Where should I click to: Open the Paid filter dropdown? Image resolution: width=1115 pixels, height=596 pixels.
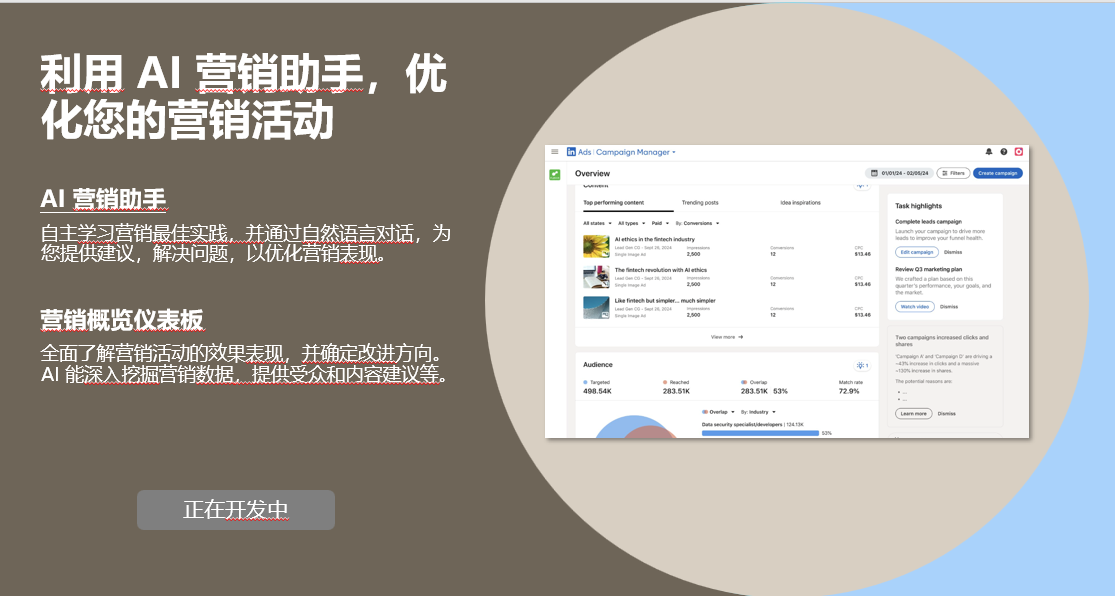[661, 223]
